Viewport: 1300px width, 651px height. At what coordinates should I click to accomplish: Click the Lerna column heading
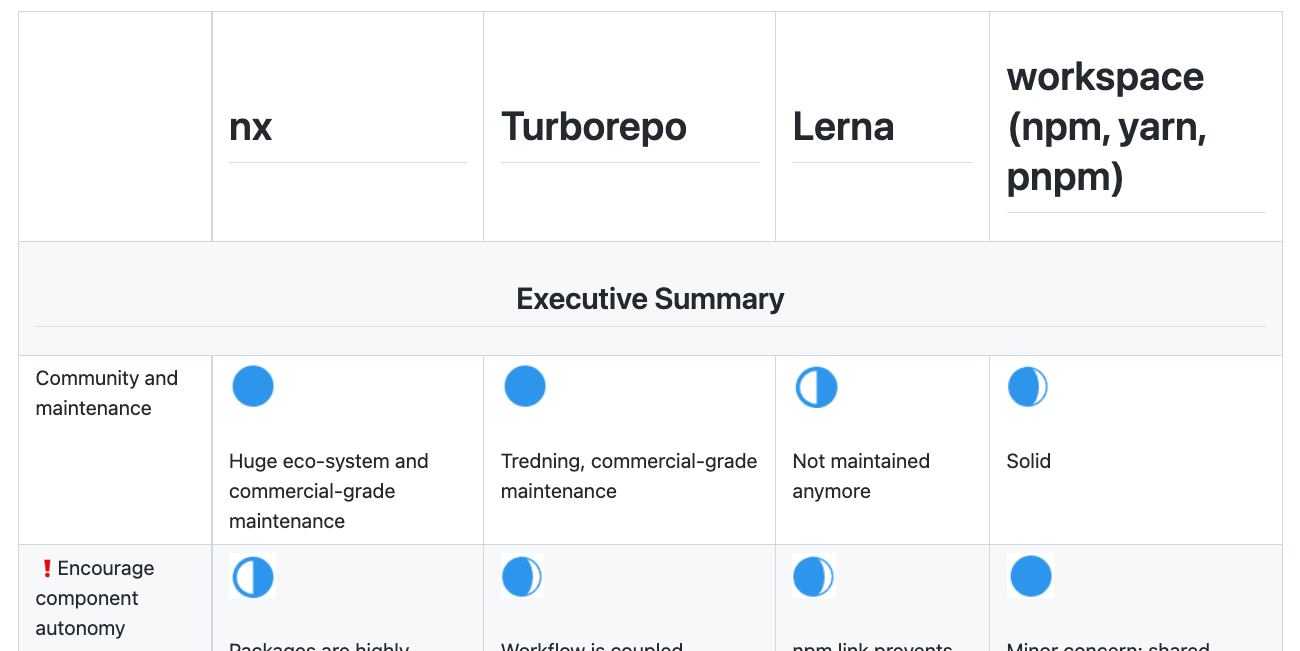coord(843,127)
